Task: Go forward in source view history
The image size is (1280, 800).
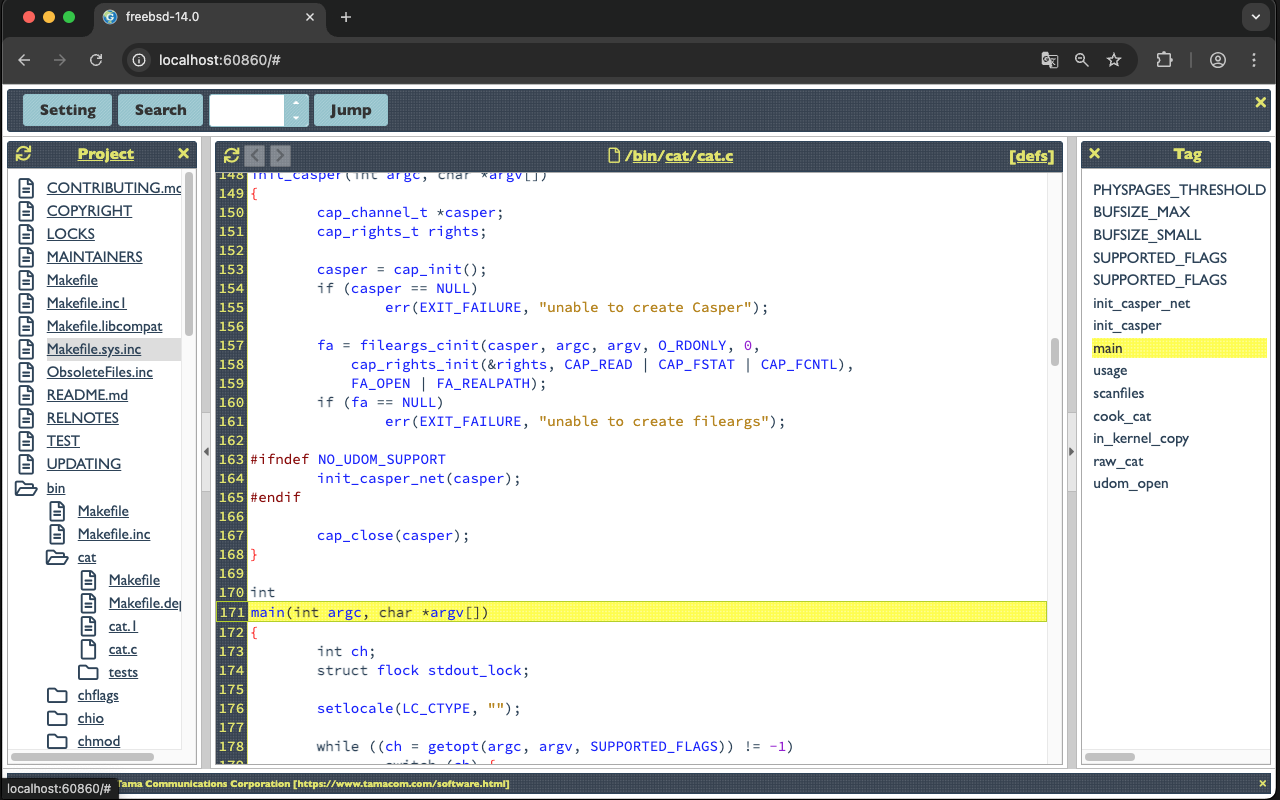Action: pyautogui.click(x=280, y=155)
